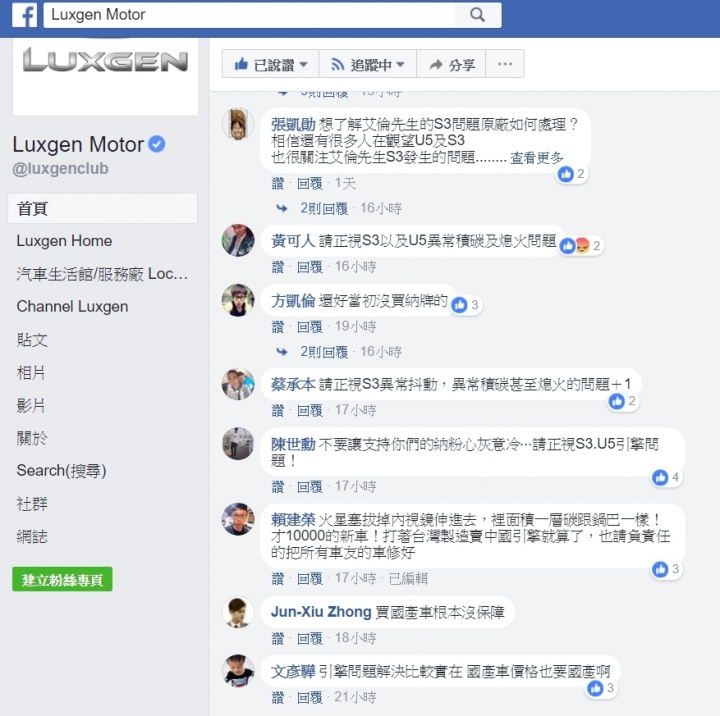720x716 pixels.
Task: Click the search magnifier icon
Action: [x=478, y=15]
